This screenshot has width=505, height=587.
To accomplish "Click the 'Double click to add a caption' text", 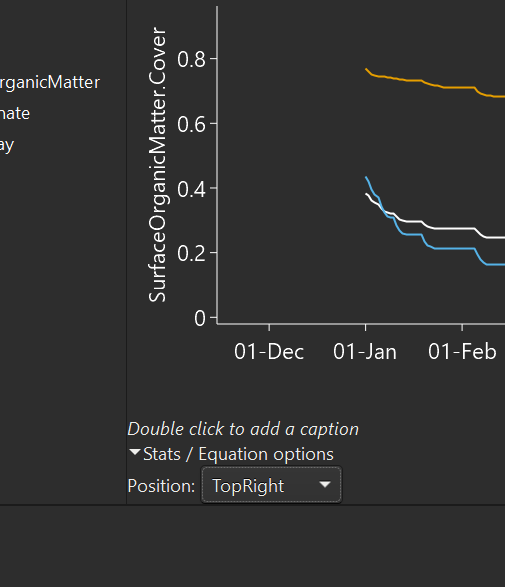I will coord(243,429).
